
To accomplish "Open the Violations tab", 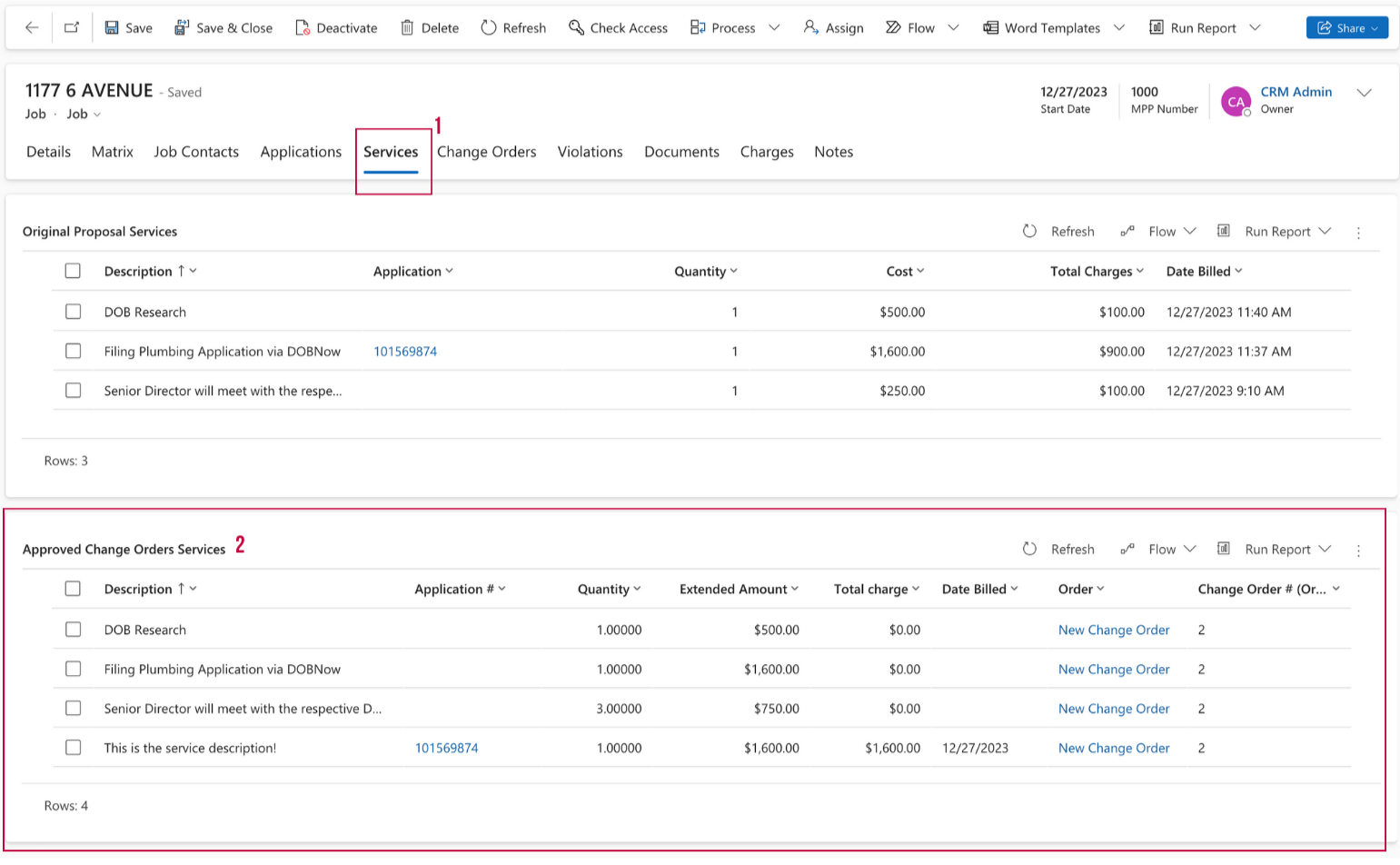I will click(x=590, y=152).
